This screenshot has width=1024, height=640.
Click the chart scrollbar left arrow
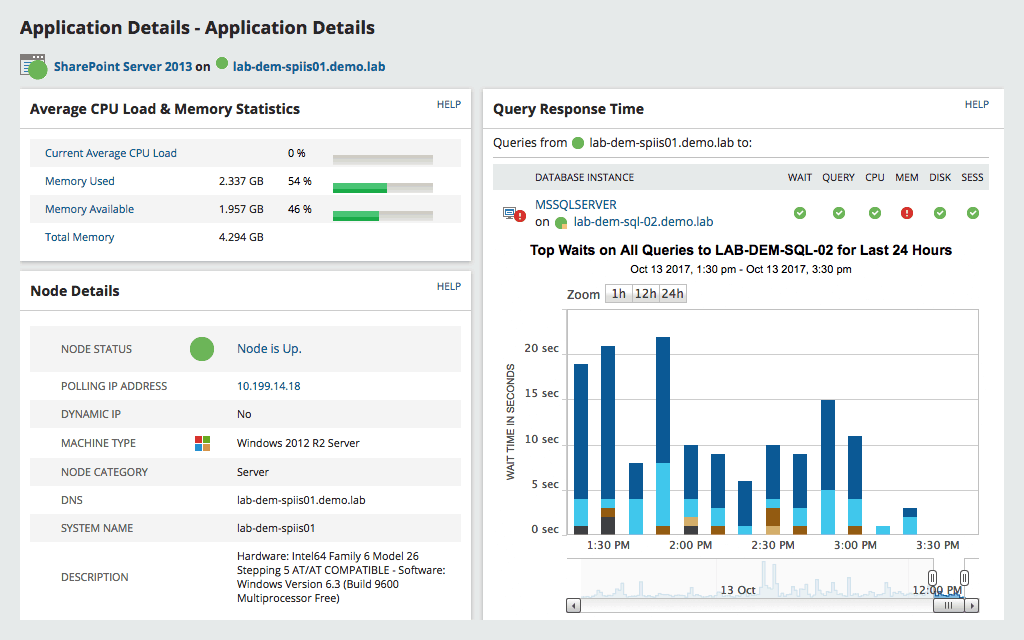click(573, 605)
